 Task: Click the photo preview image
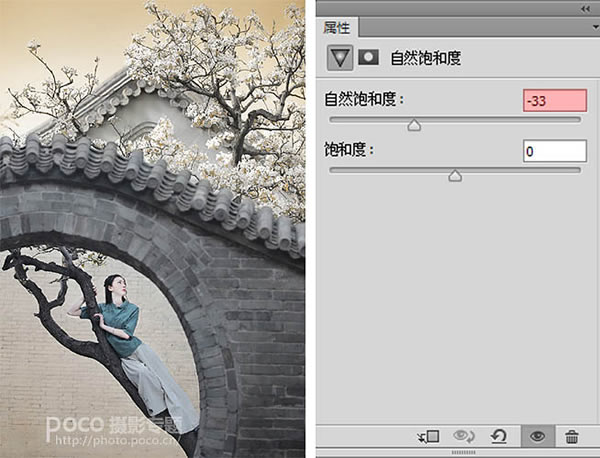coord(152,229)
